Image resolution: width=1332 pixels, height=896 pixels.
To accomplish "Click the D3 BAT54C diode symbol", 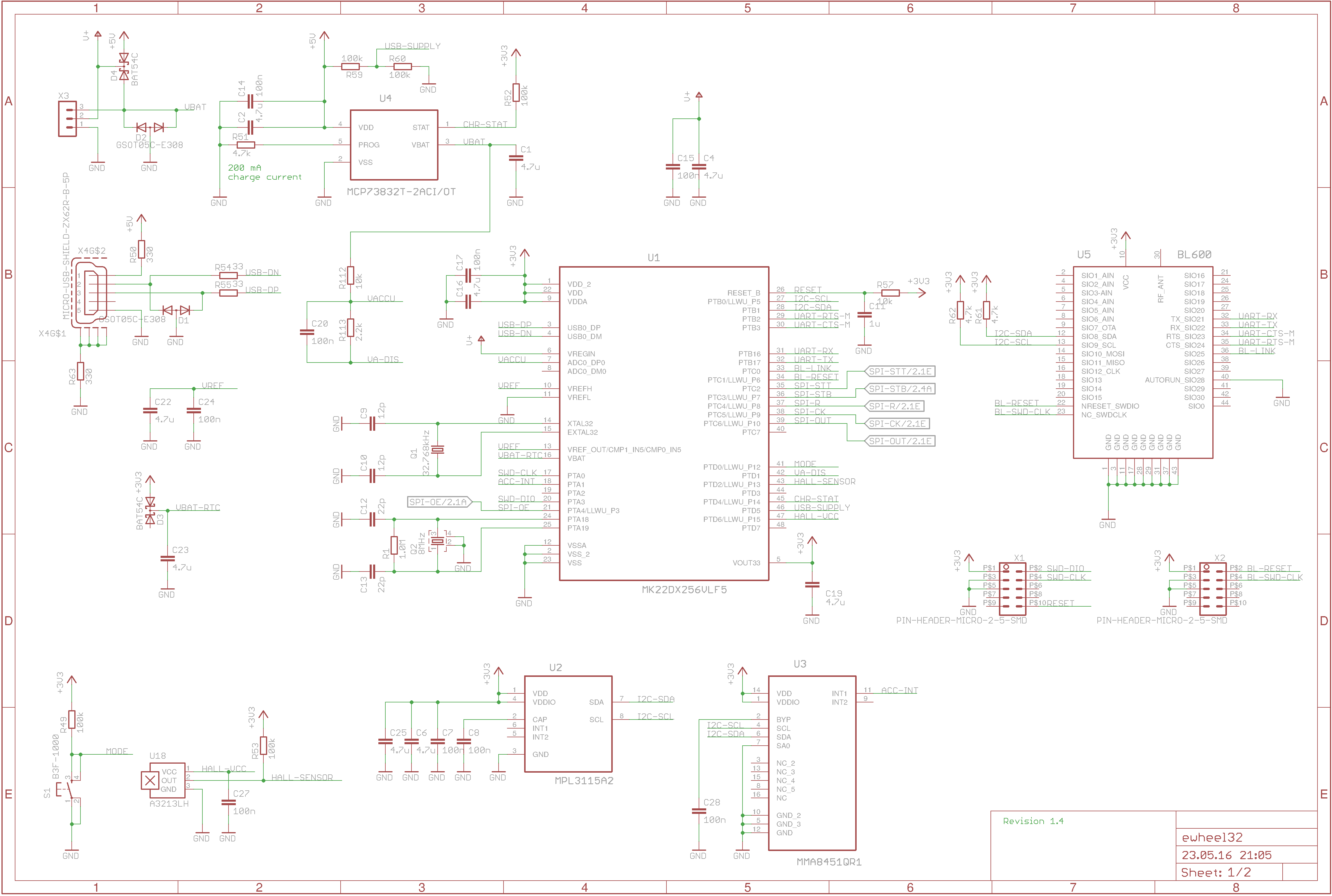I will (x=150, y=511).
